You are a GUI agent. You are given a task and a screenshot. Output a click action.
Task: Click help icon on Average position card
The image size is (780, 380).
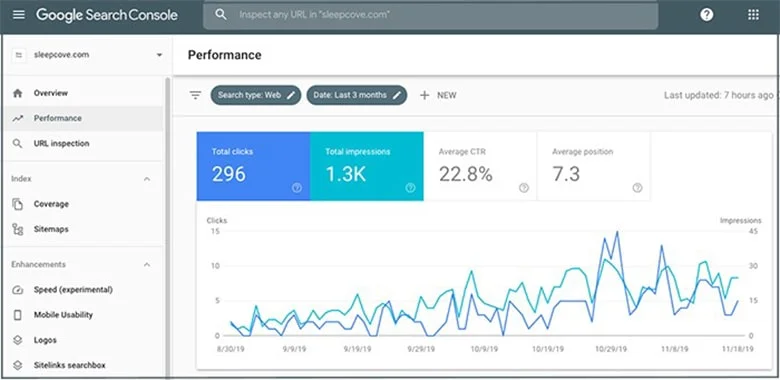(637, 188)
